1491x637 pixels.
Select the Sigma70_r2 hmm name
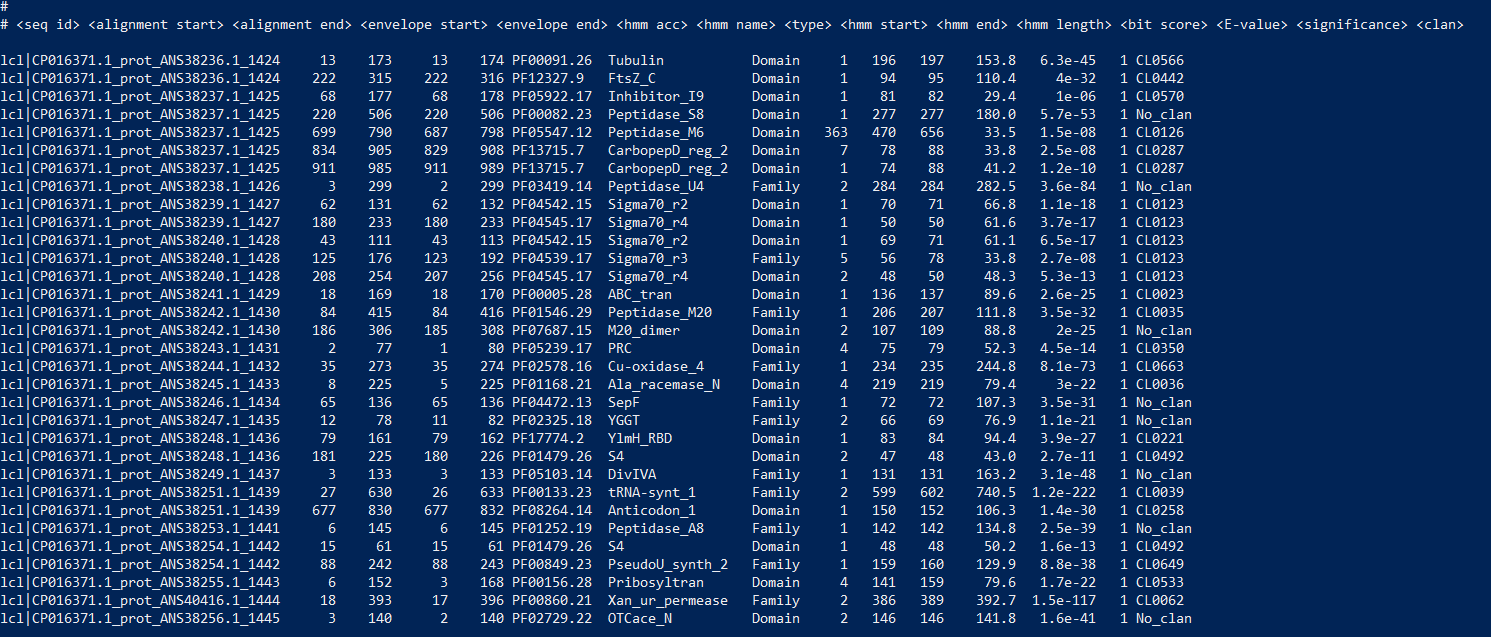(647, 204)
